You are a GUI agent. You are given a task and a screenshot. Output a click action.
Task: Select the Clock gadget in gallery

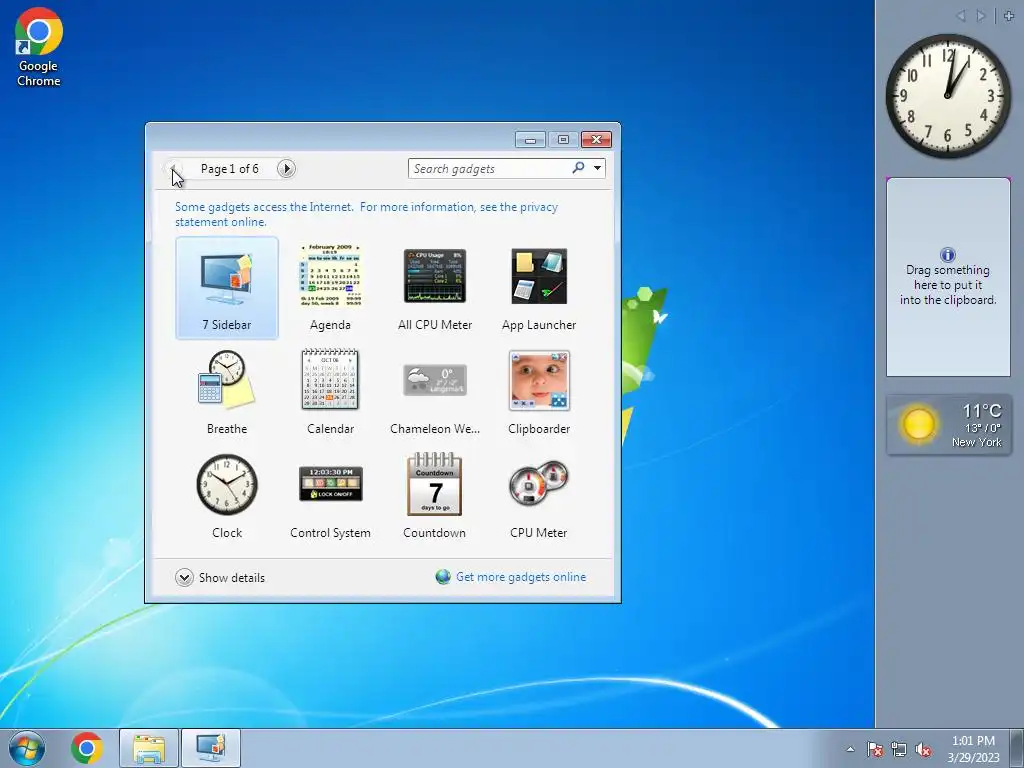point(227,496)
